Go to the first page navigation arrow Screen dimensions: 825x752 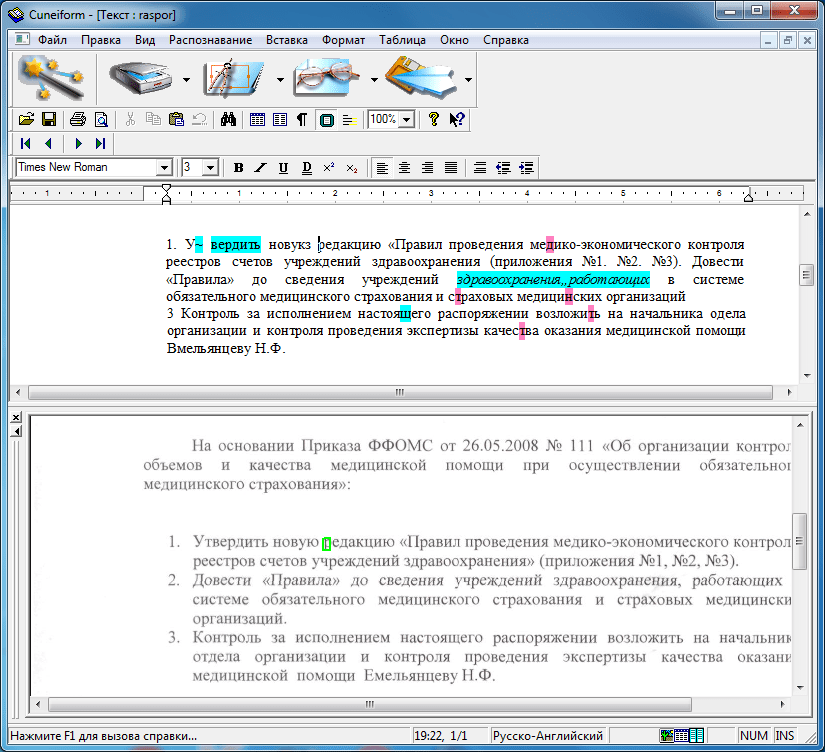coord(25,143)
